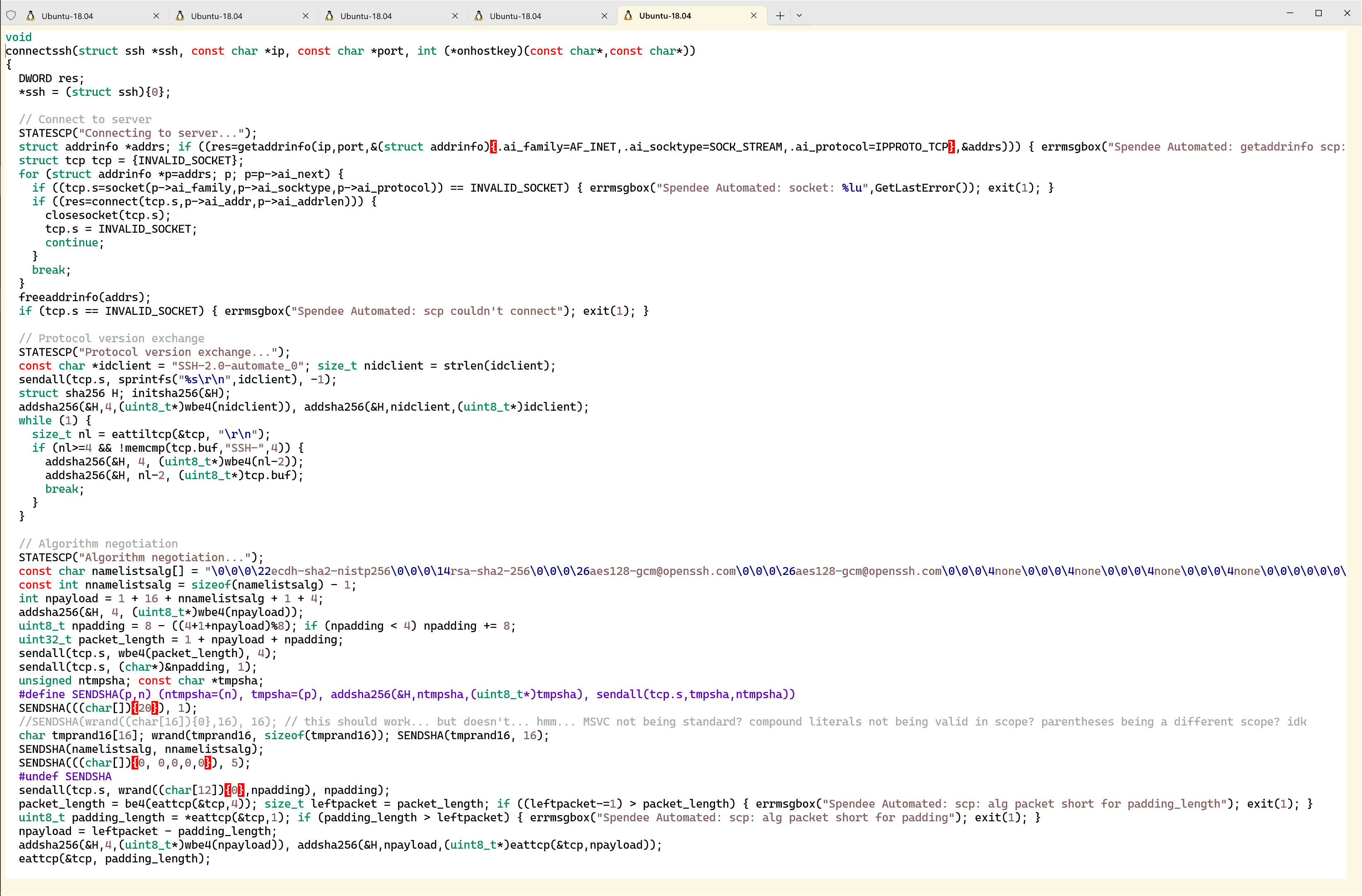
Task: Switch to the third Ubuntu-18.04 tab
Action: [366, 16]
